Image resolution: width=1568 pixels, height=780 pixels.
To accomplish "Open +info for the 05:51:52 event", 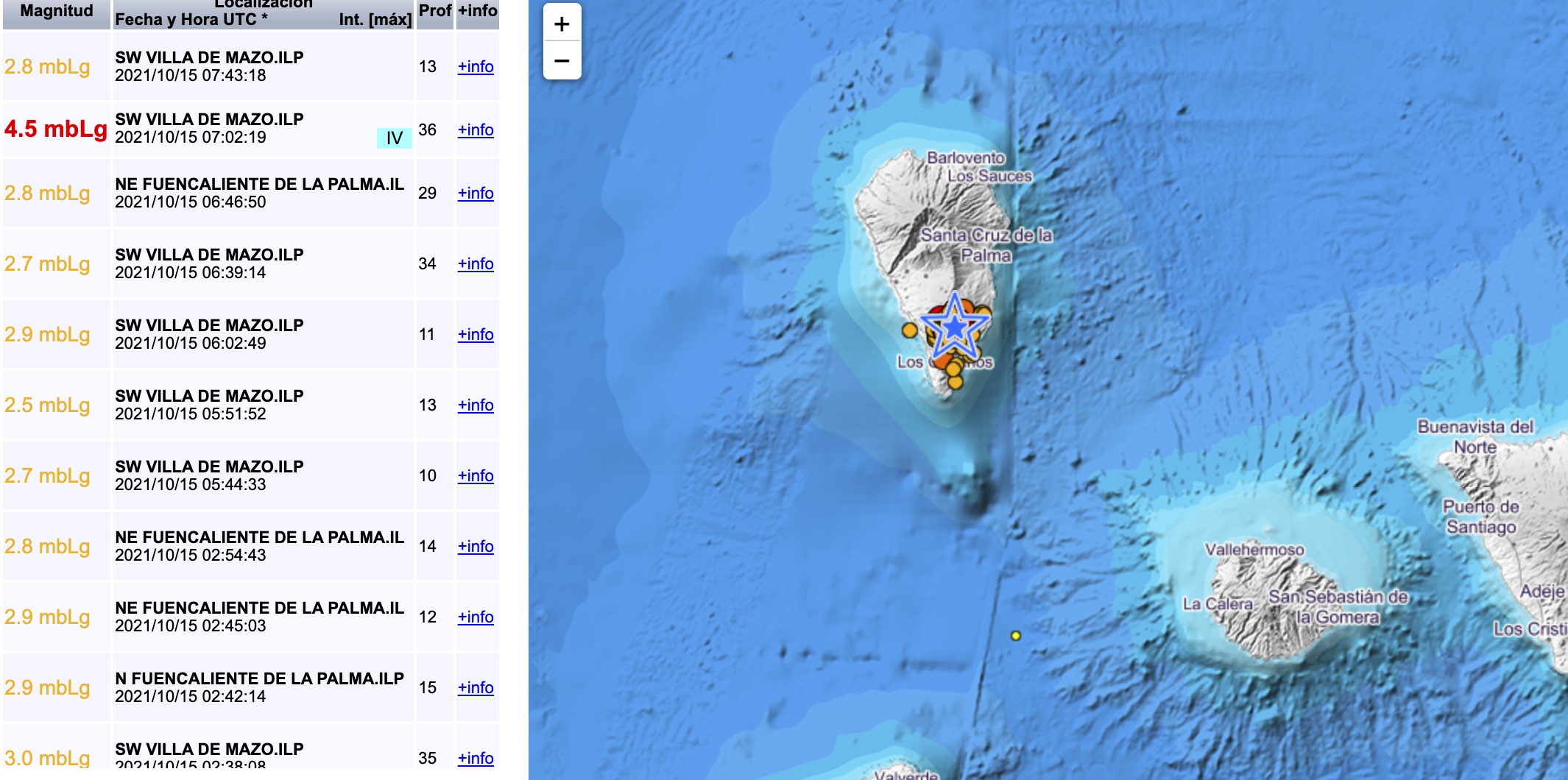I will click(476, 405).
